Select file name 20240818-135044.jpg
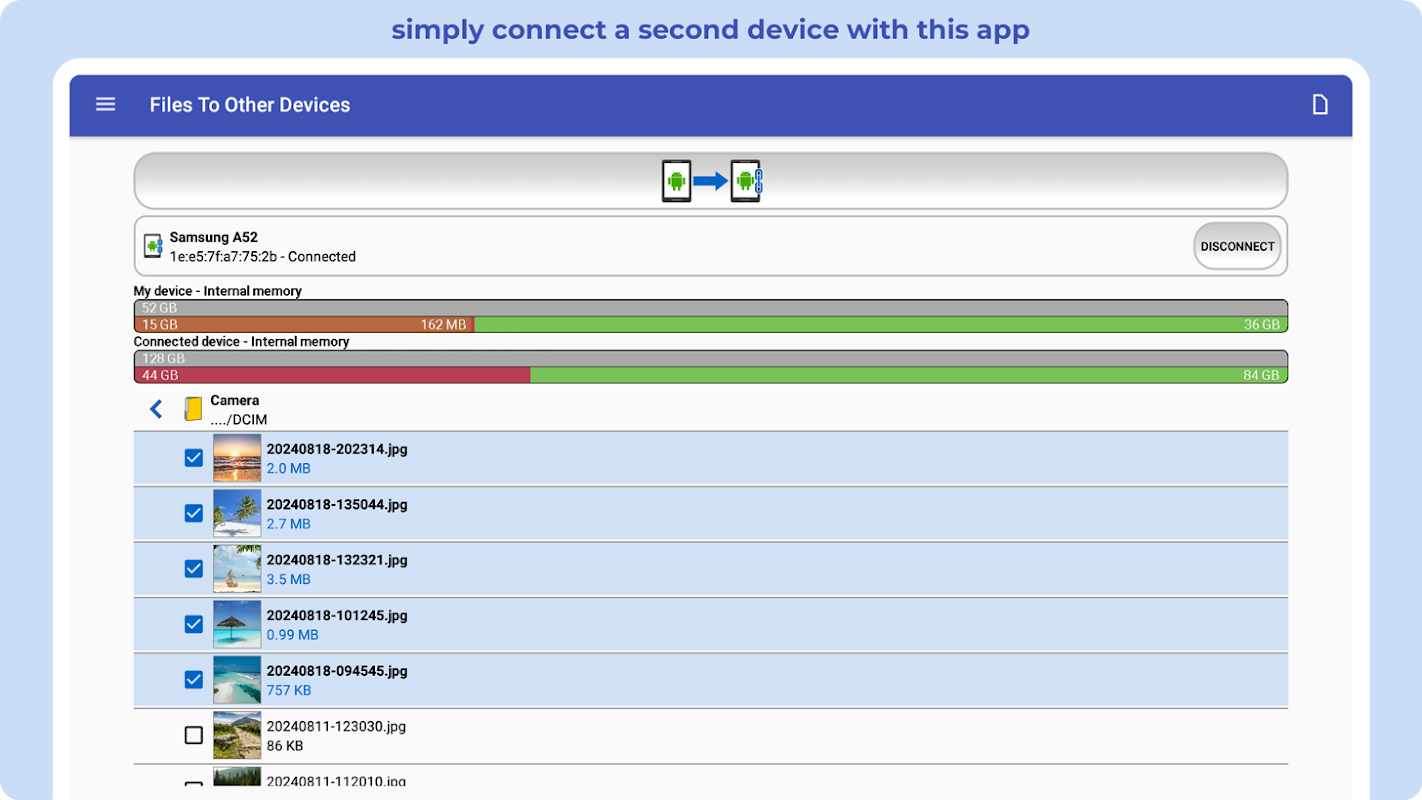 tap(337, 504)
